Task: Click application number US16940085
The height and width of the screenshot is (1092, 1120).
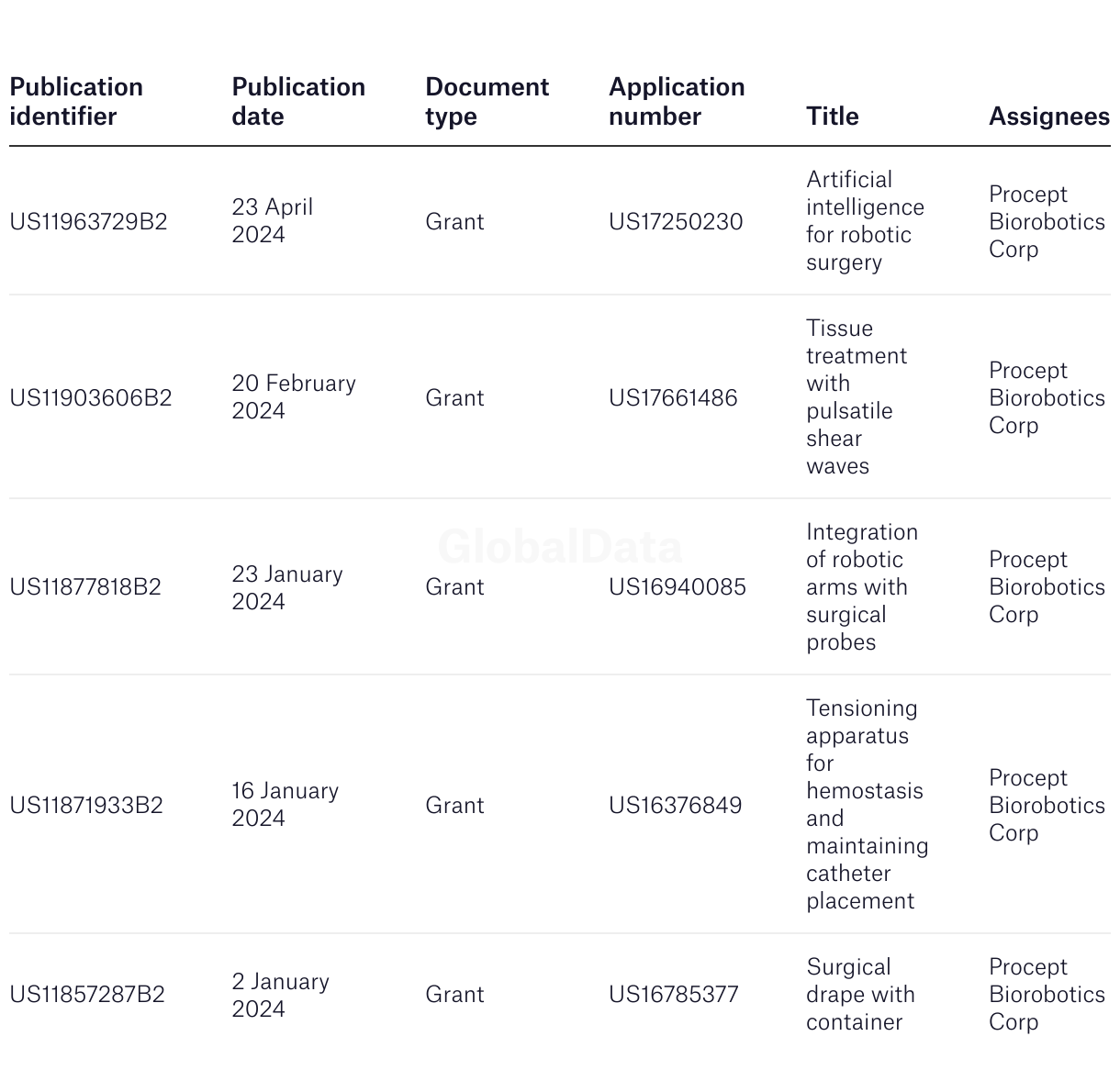Action: [678, 587]
